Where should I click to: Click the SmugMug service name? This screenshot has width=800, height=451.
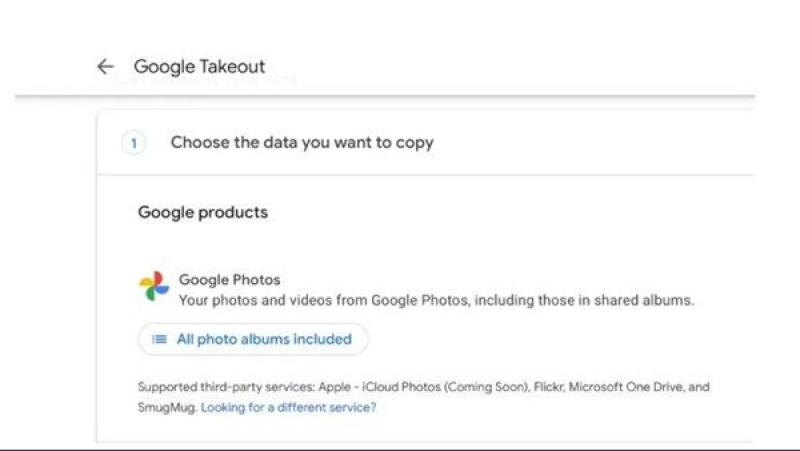click(166, 408)
